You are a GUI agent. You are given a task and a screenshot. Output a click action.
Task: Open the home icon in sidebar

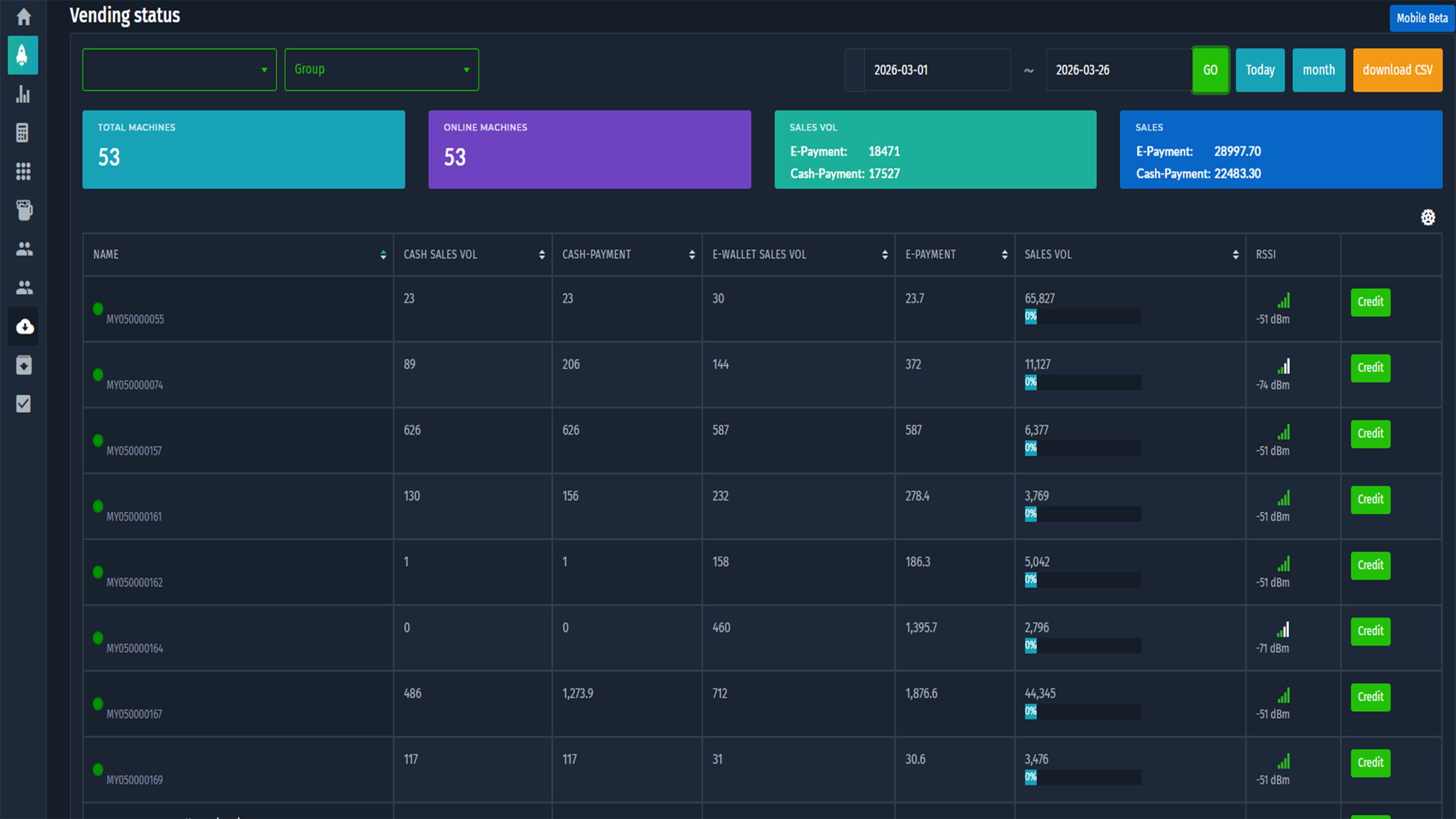coord(23,16)
